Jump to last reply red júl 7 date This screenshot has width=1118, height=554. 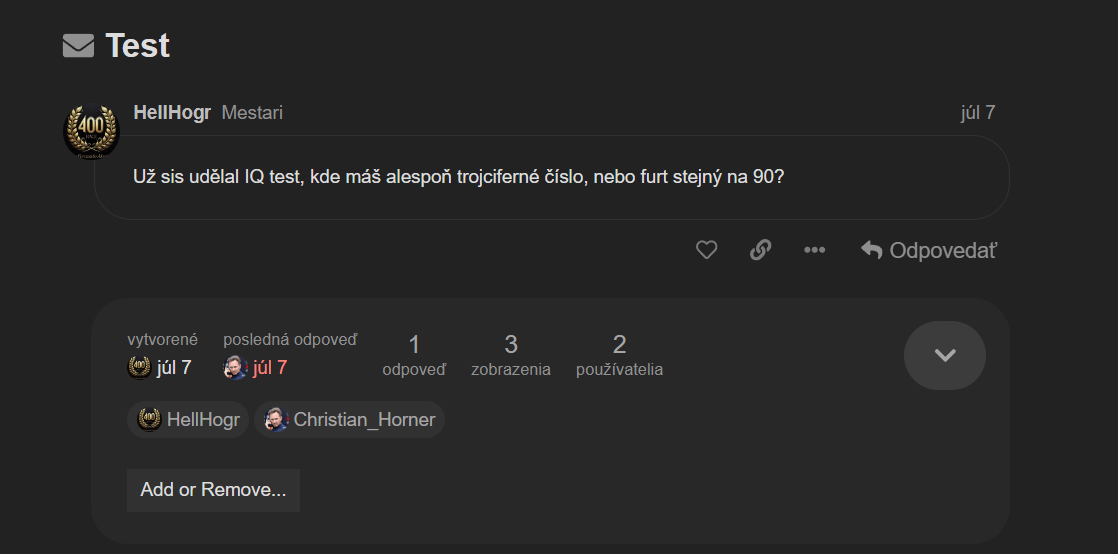point(270,367)
